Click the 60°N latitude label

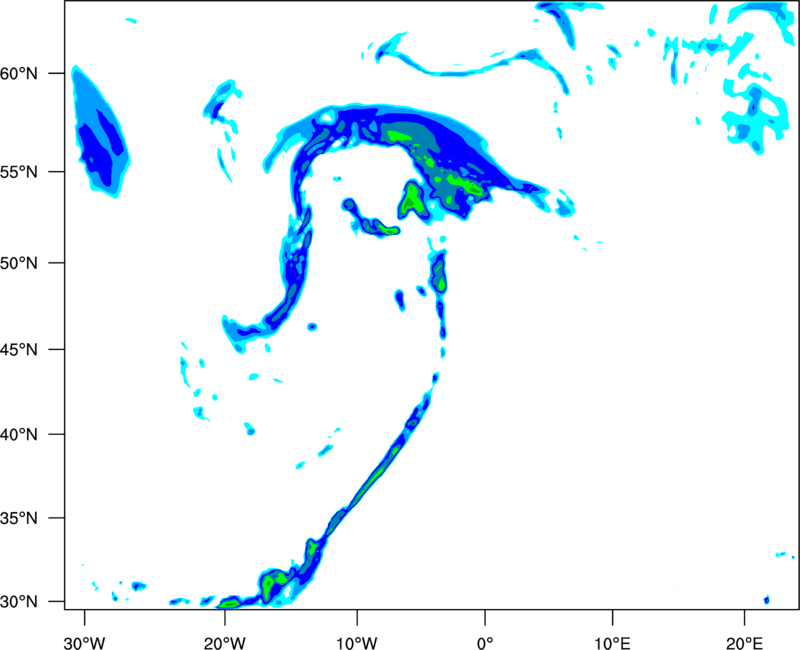(19, 74)
